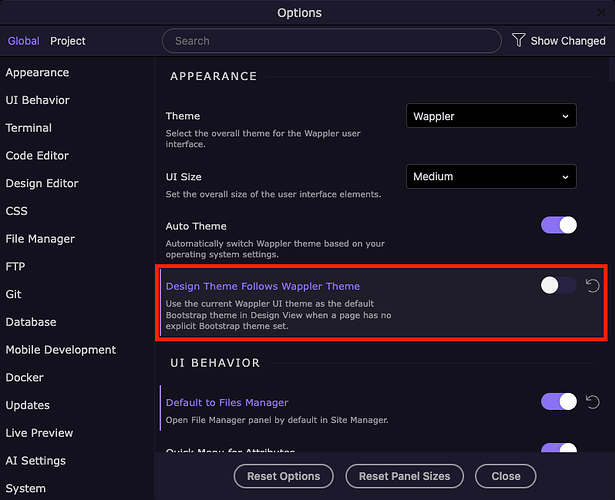
Task: Select AI Settings in the sidebar
Action: 36,461
